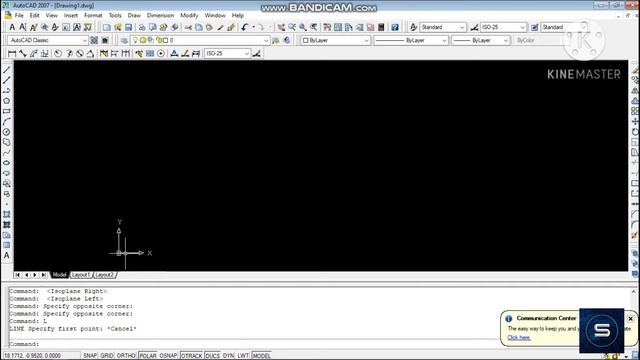Click the Cut scissors icon

click(x=188, y=27)
